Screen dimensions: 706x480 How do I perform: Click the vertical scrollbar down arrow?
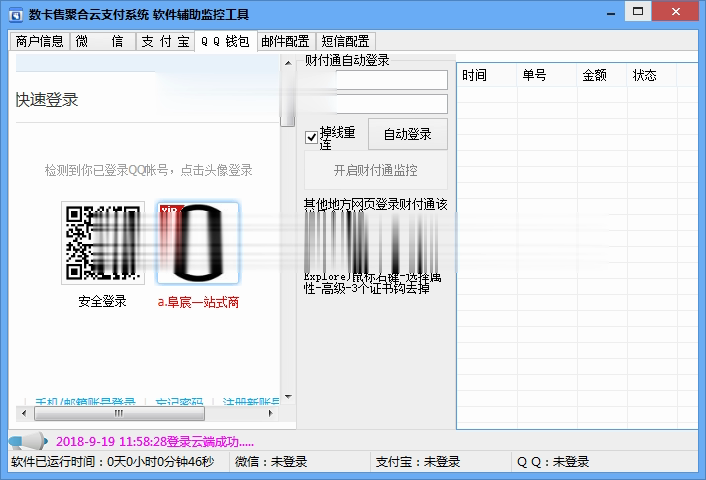pos(288,397)
